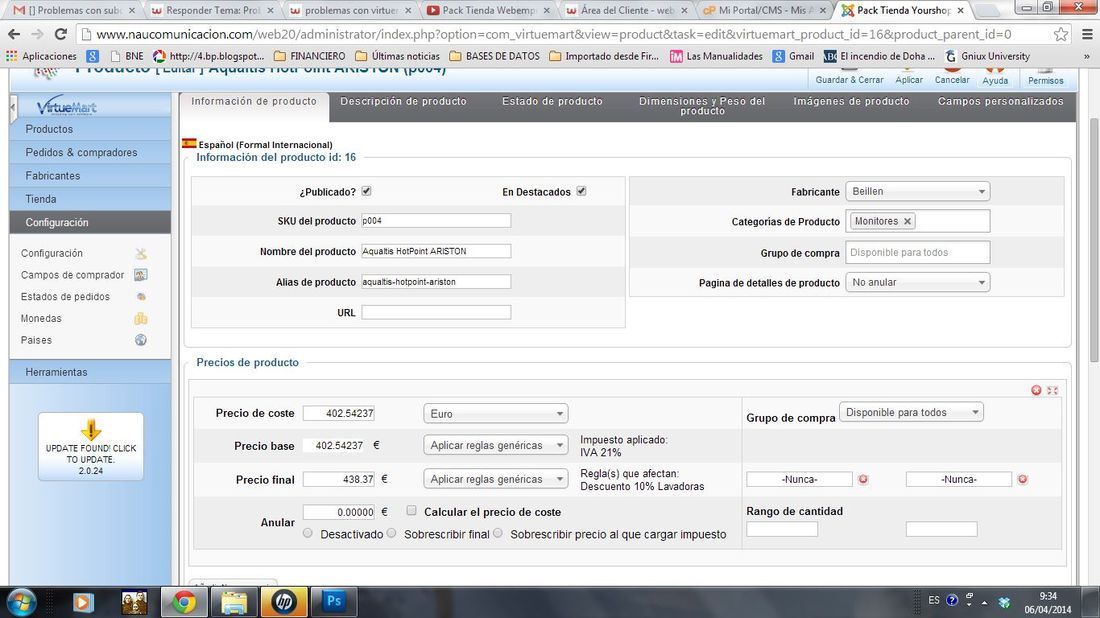
Task: Click the Configuración tools icon in sidebar
Action: click(x=141, y=253)
